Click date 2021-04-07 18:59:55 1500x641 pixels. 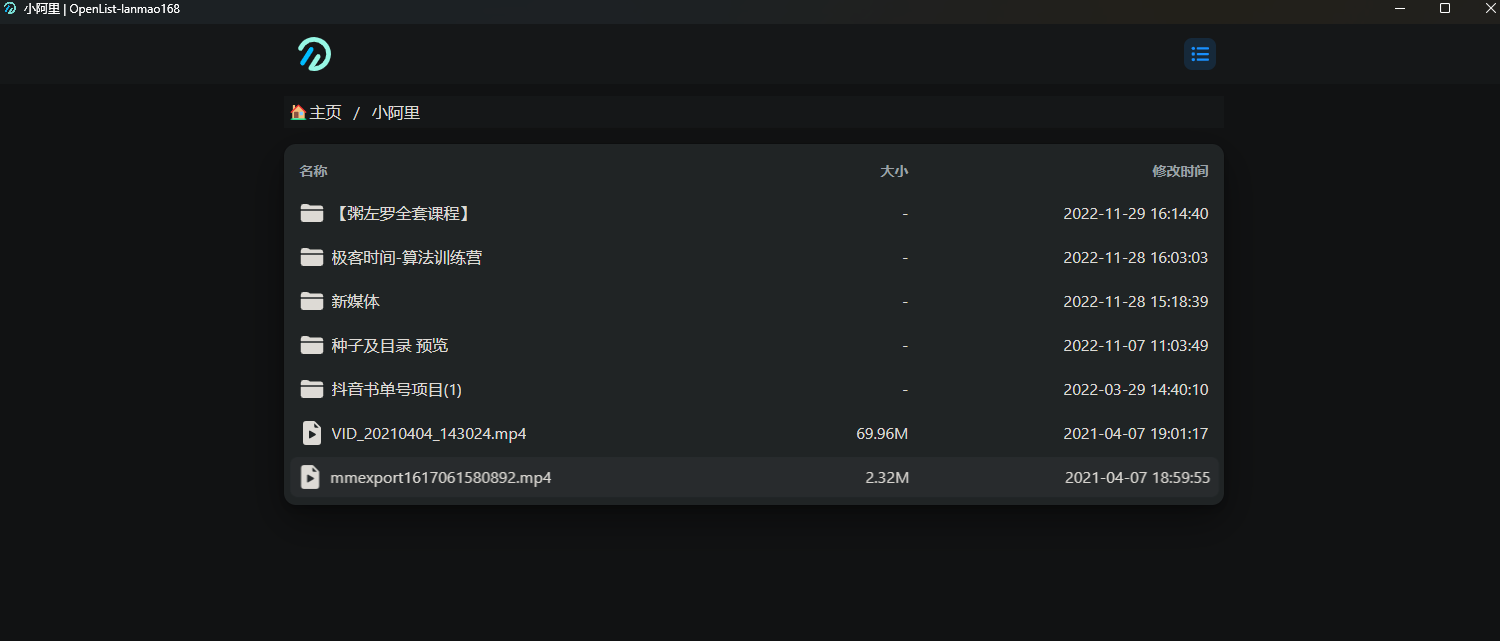(x=1138, y=477)
